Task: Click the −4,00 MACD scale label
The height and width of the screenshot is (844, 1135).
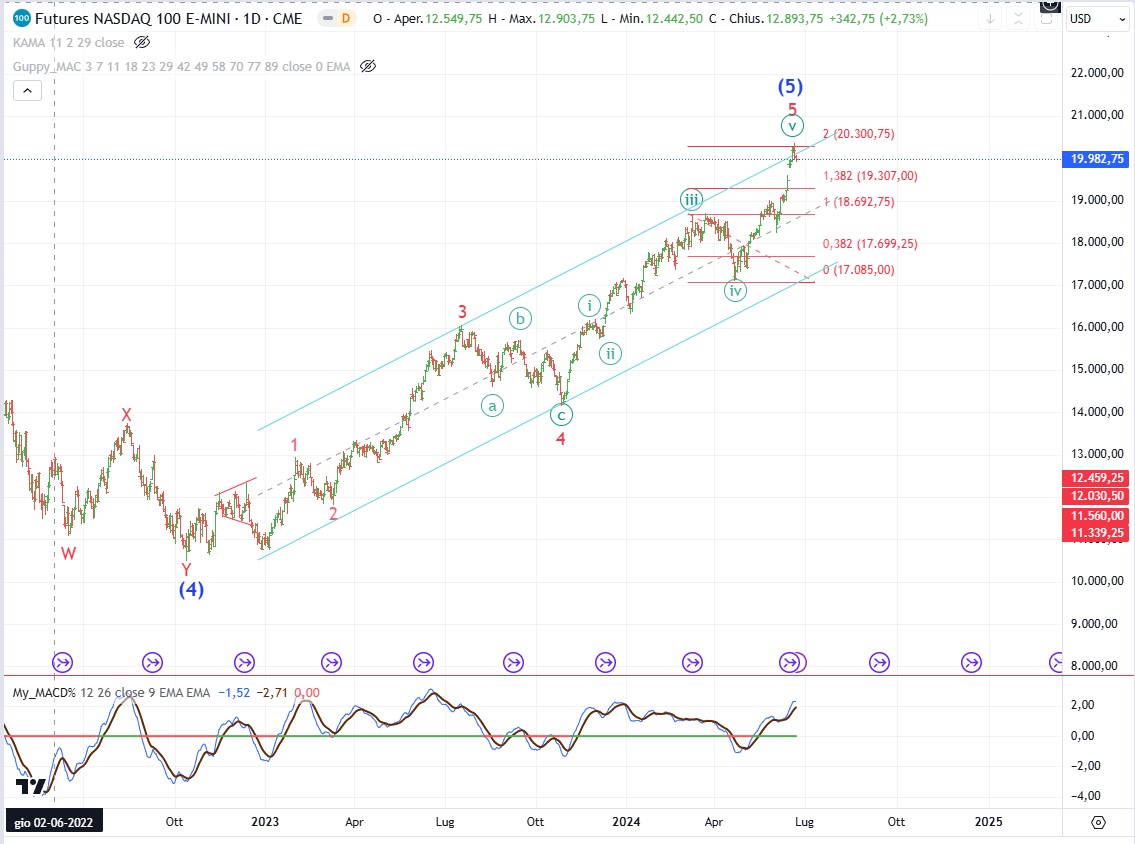Action: pos(1085,796)
